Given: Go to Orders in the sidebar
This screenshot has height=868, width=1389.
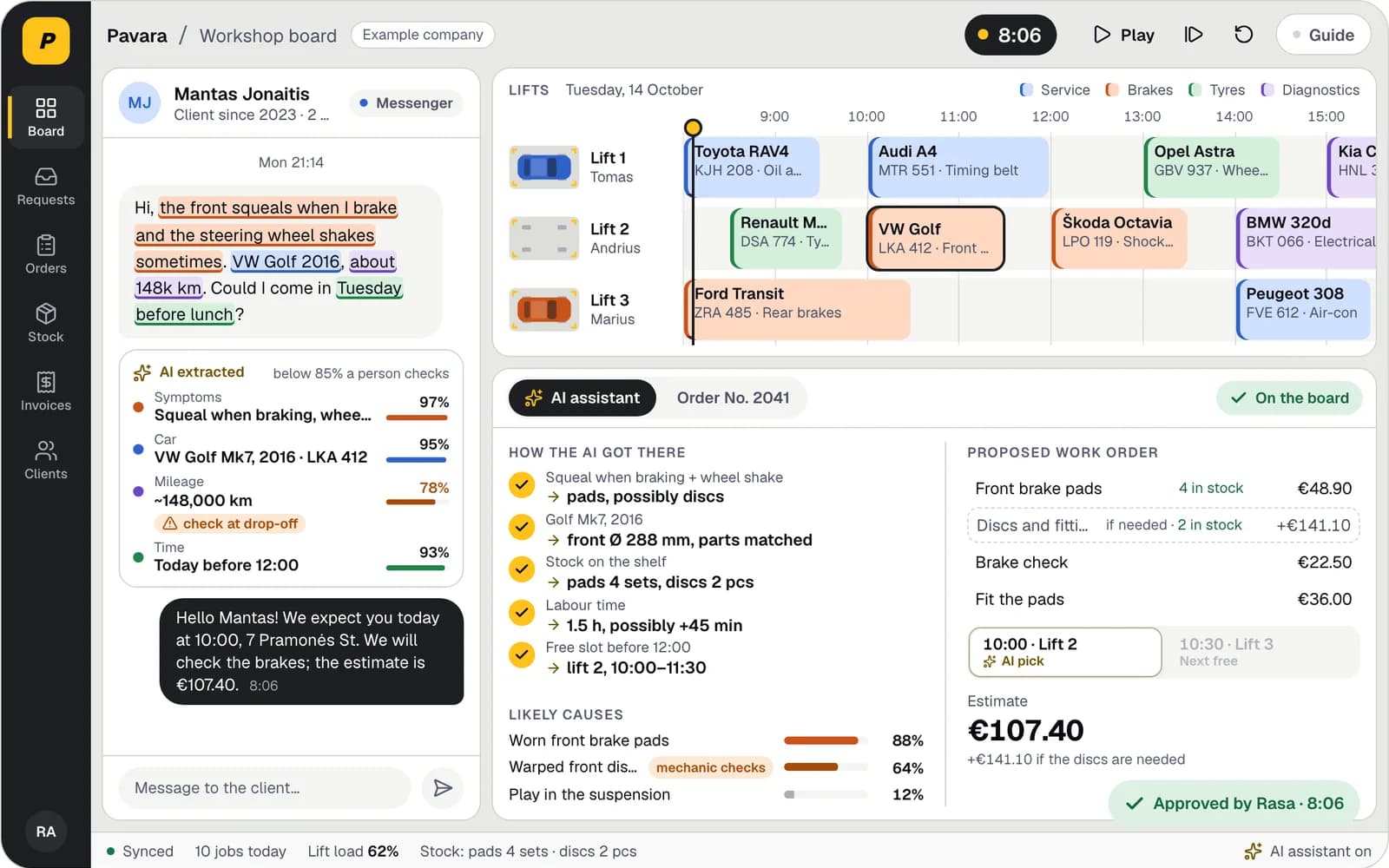Looking at the screenshot, I should point(46,254).
